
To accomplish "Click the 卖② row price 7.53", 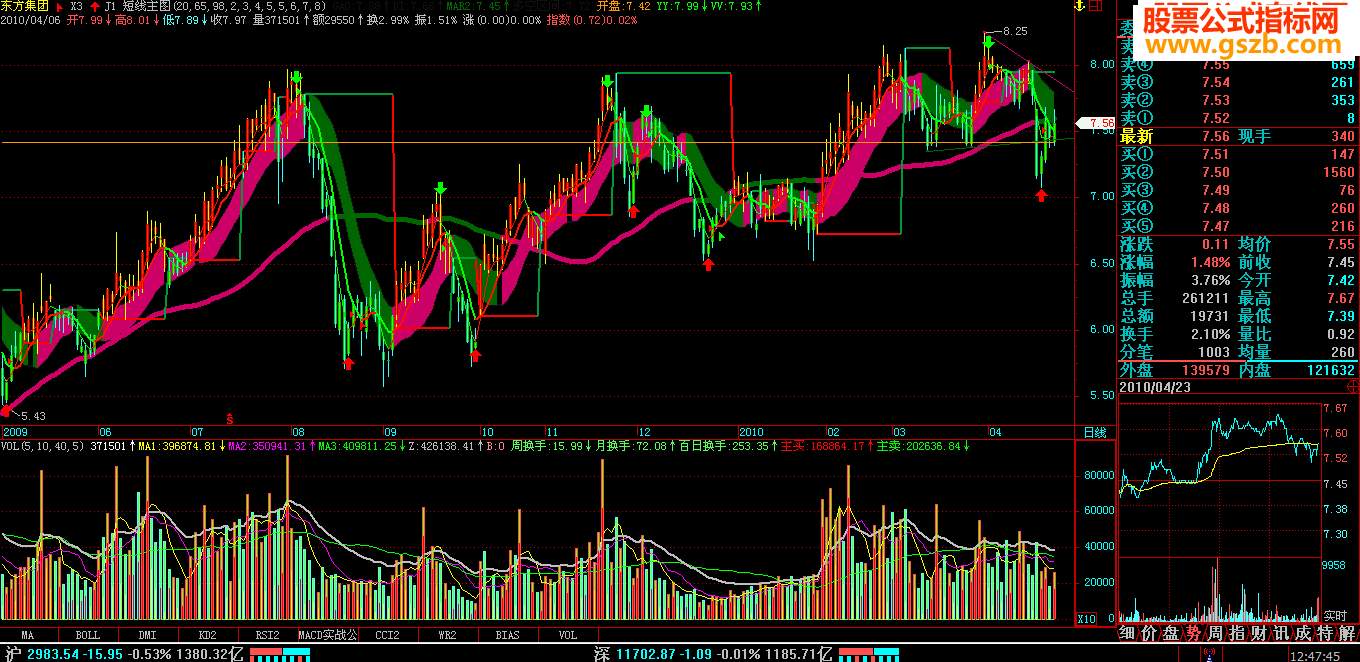I will 1216,101.
